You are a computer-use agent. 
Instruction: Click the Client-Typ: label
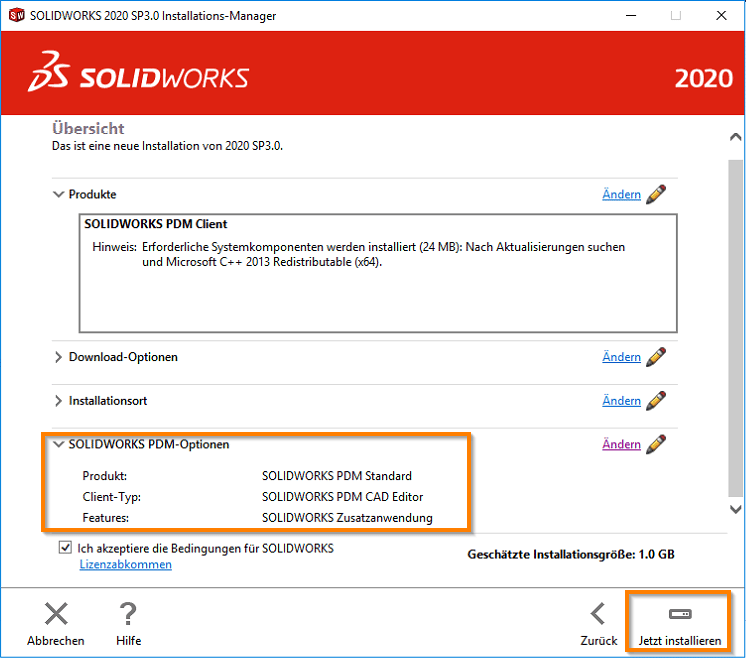112,497
